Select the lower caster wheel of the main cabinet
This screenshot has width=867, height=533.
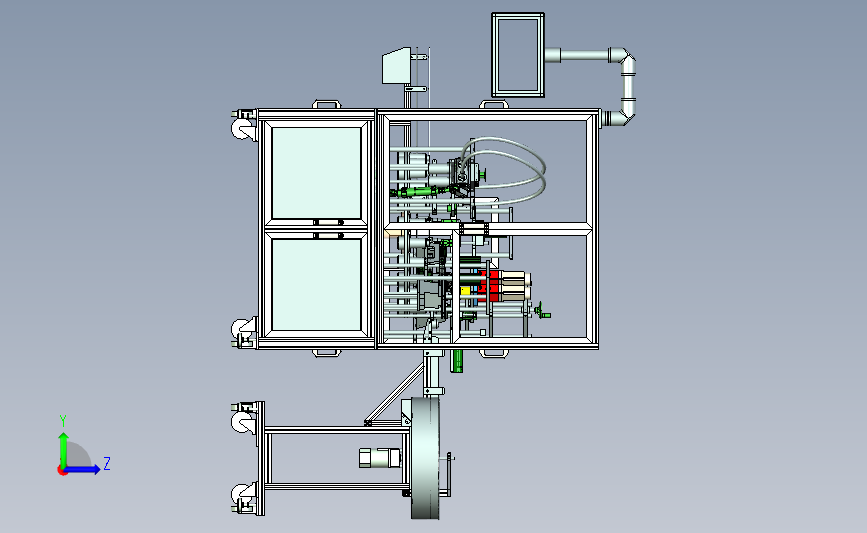[241, 329]
